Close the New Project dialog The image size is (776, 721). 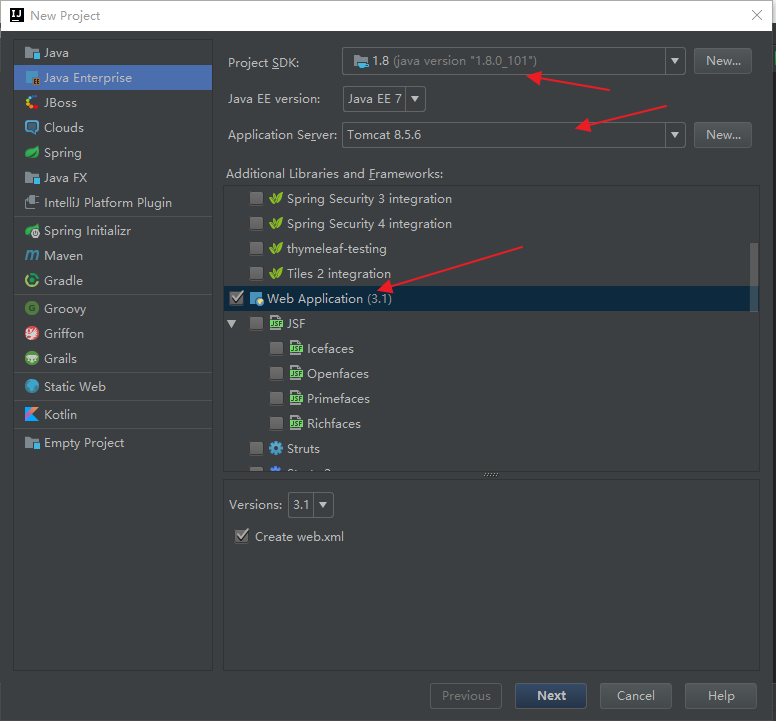coord(757,15)
